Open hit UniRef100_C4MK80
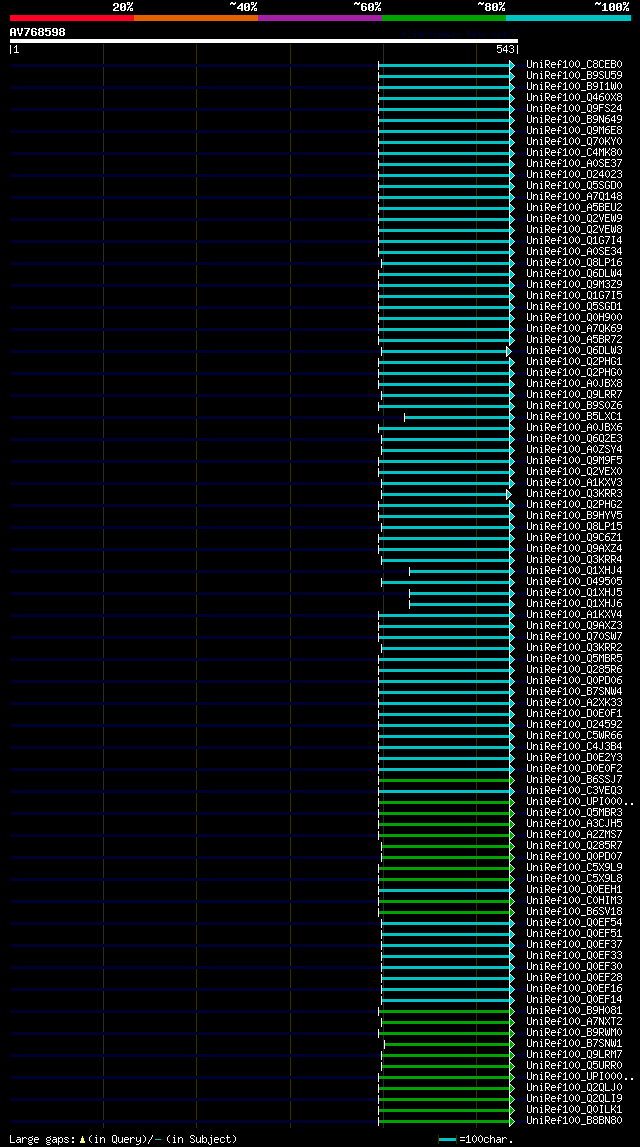Screen dimensions: 640x1147 coord(574,152)
